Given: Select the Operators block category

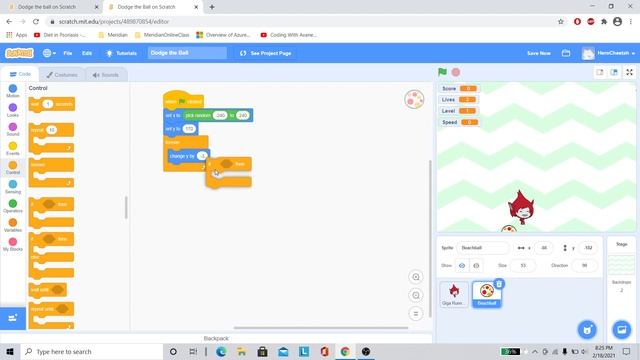Looking at the screenshot, I should pyautogui.click(x=13, y=206).
